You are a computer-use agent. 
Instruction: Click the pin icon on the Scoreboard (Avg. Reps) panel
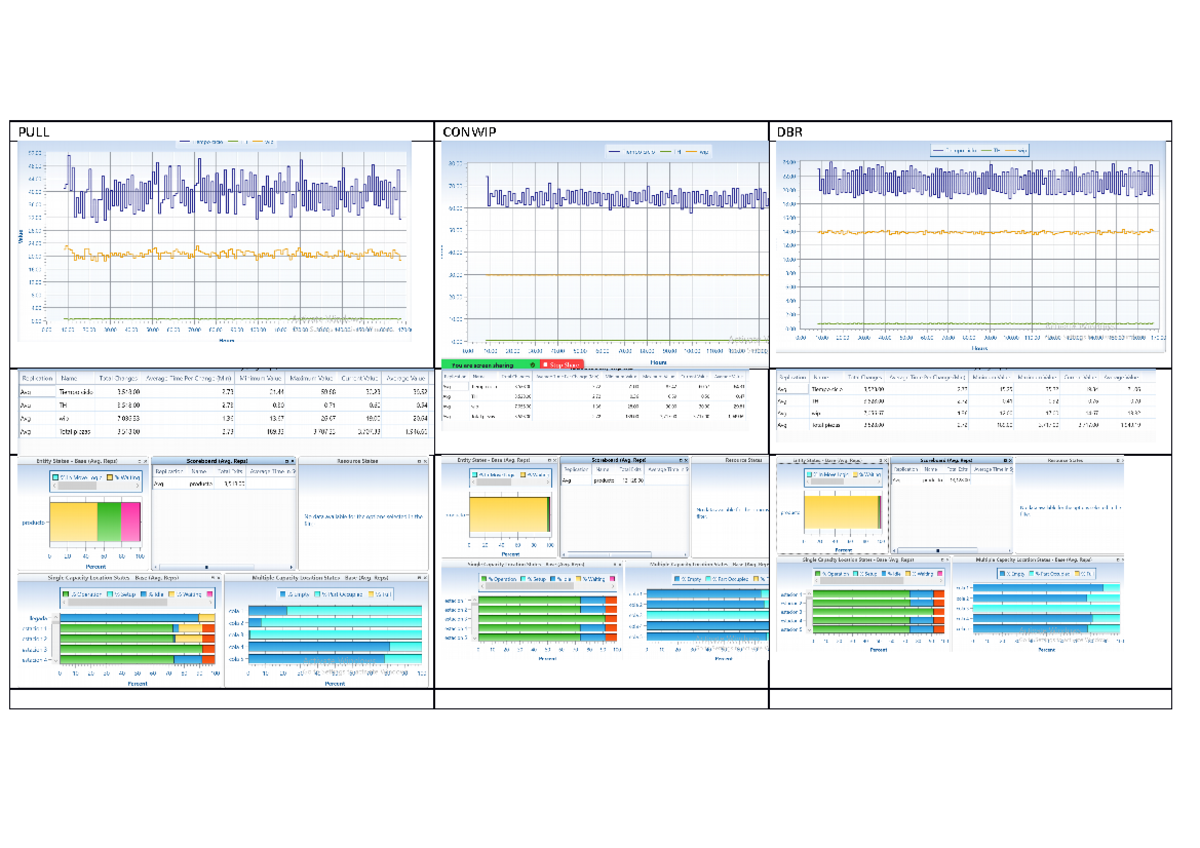[286, 461]
